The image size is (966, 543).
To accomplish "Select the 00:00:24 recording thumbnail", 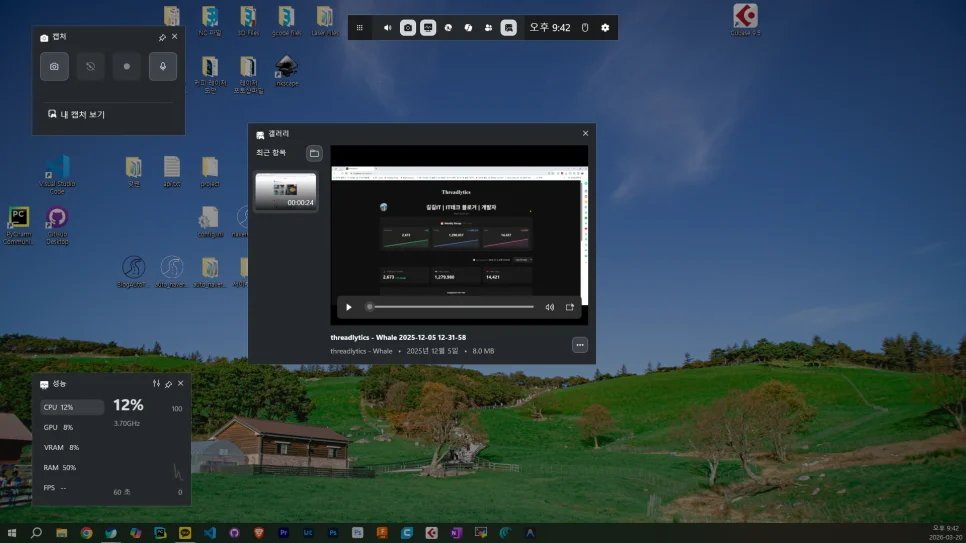I will coord(286,192).
